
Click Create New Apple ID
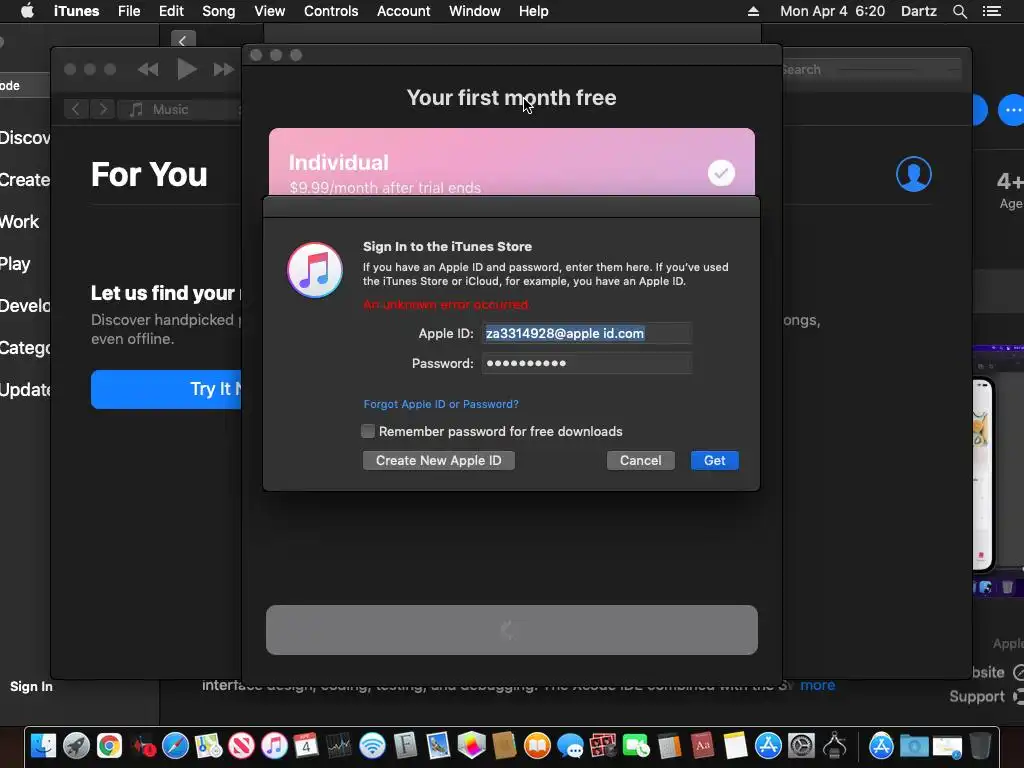coord(438,460)
